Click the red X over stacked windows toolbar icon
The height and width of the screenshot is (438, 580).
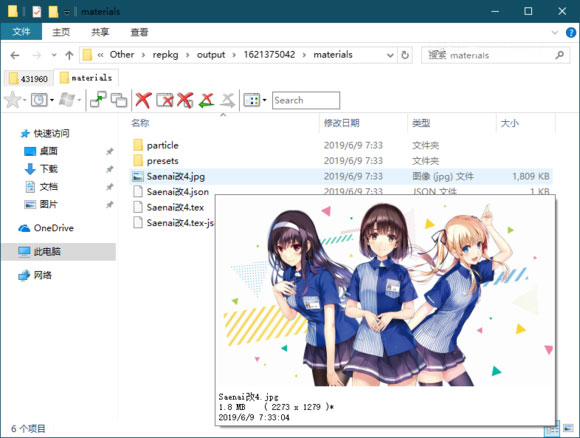tap(185, 100)
